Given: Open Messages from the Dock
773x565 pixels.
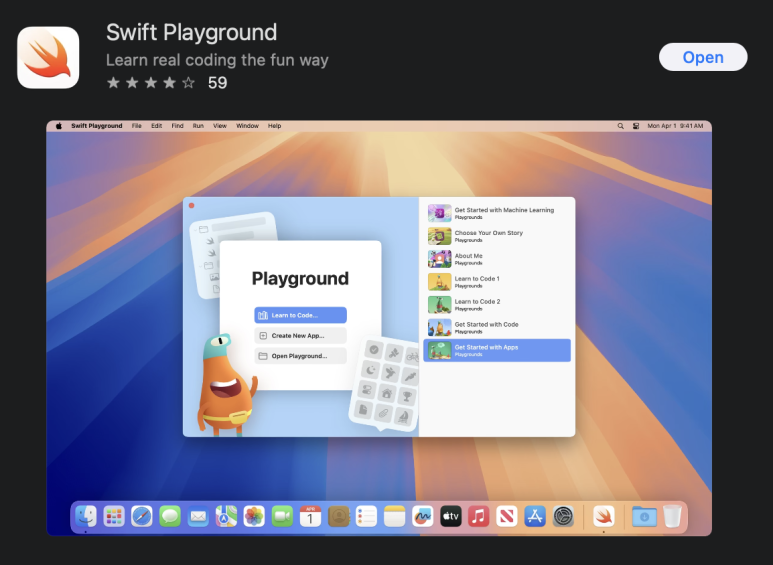Looking at the screenshot, I should click(170, 516).
